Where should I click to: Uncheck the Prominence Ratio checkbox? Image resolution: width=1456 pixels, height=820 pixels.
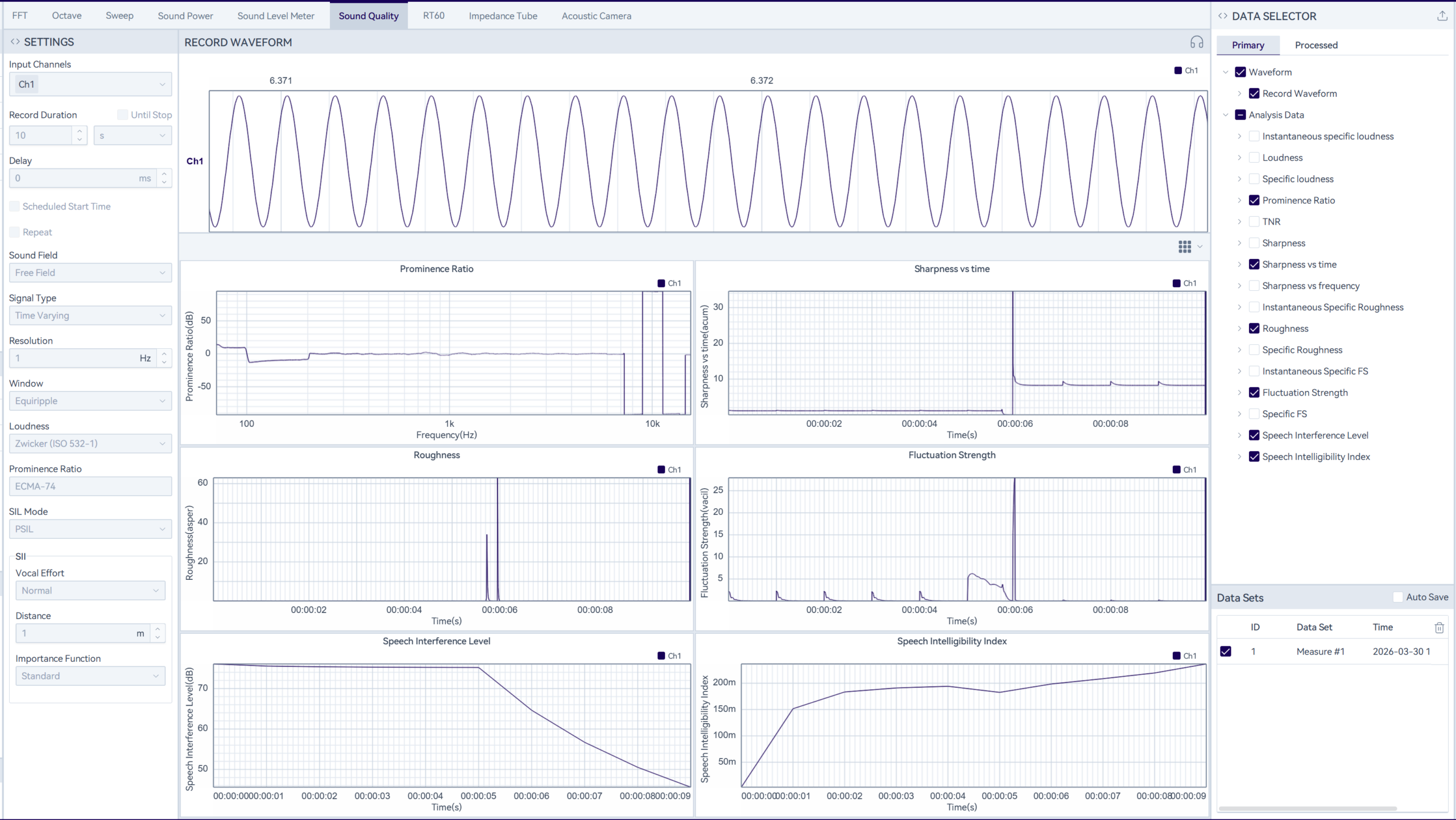click(x=1254, y=200)
